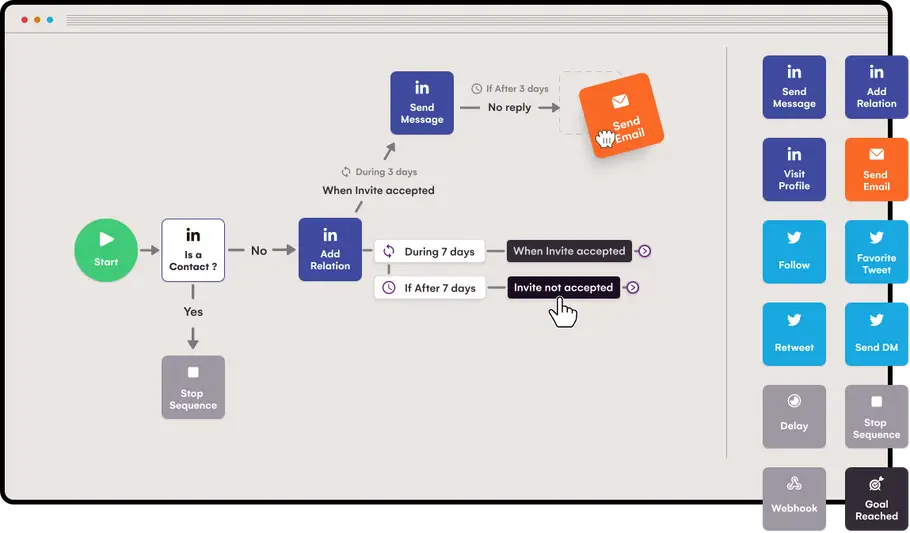Expand arrow next to When Invite accepted
The image size is (910, 533).
coord(644,251)
